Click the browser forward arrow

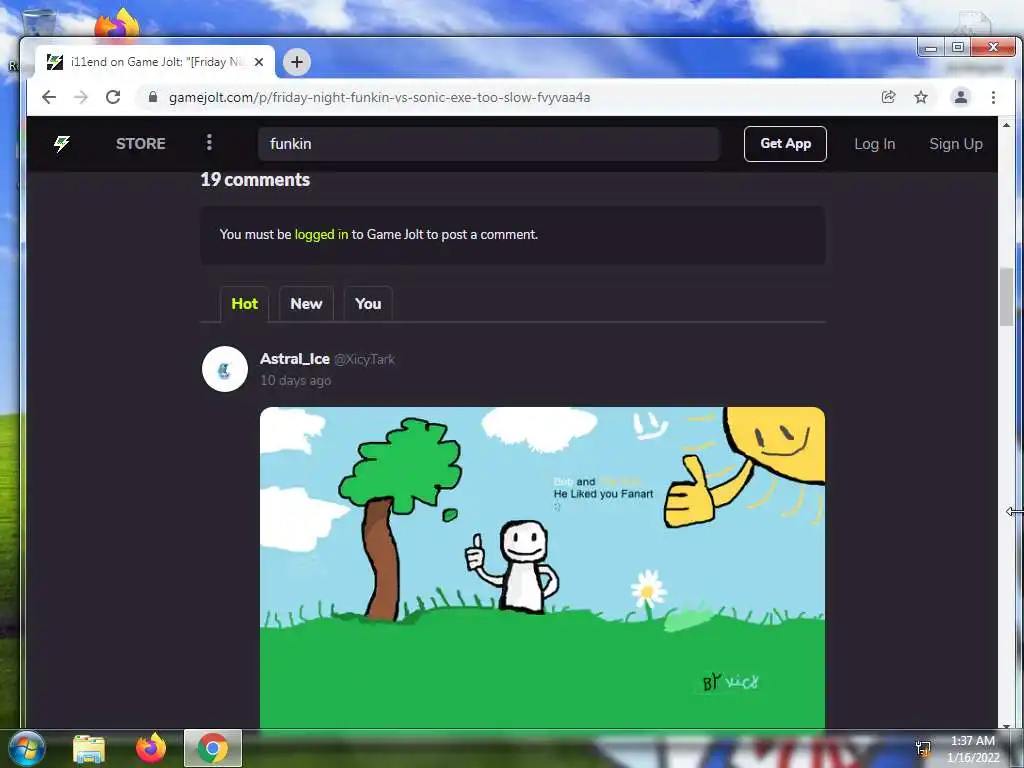pyautogui.click(x=80, y=97)
